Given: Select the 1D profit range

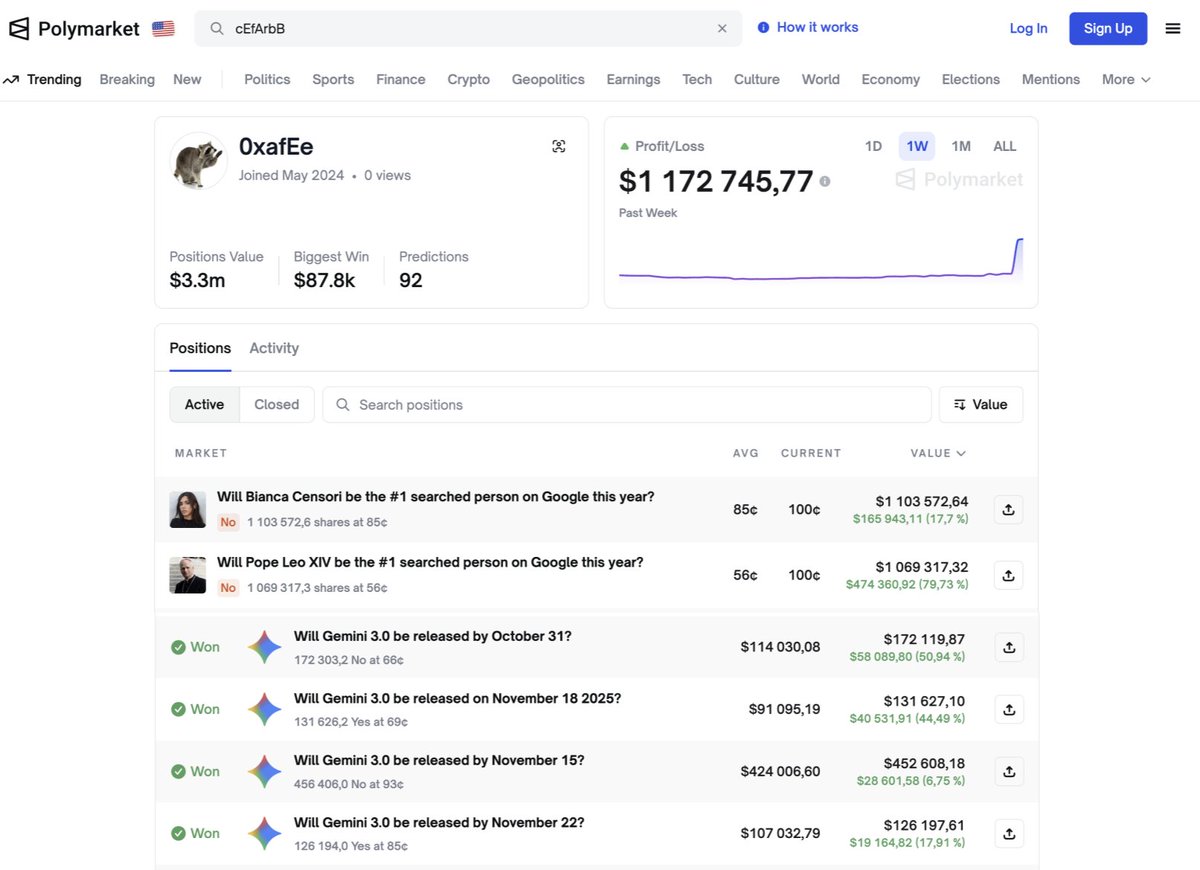Looking at the screenshot, I should coord(873,146).
